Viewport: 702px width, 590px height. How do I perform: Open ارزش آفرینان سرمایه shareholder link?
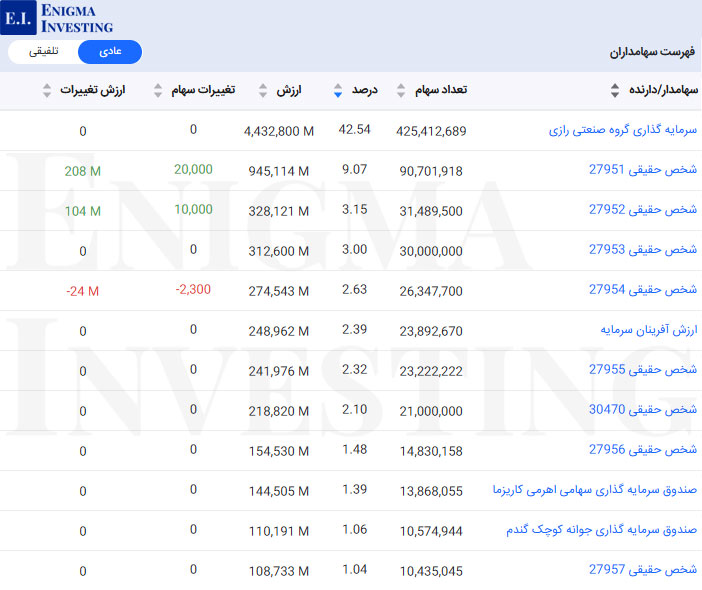[x=648, y=330]
